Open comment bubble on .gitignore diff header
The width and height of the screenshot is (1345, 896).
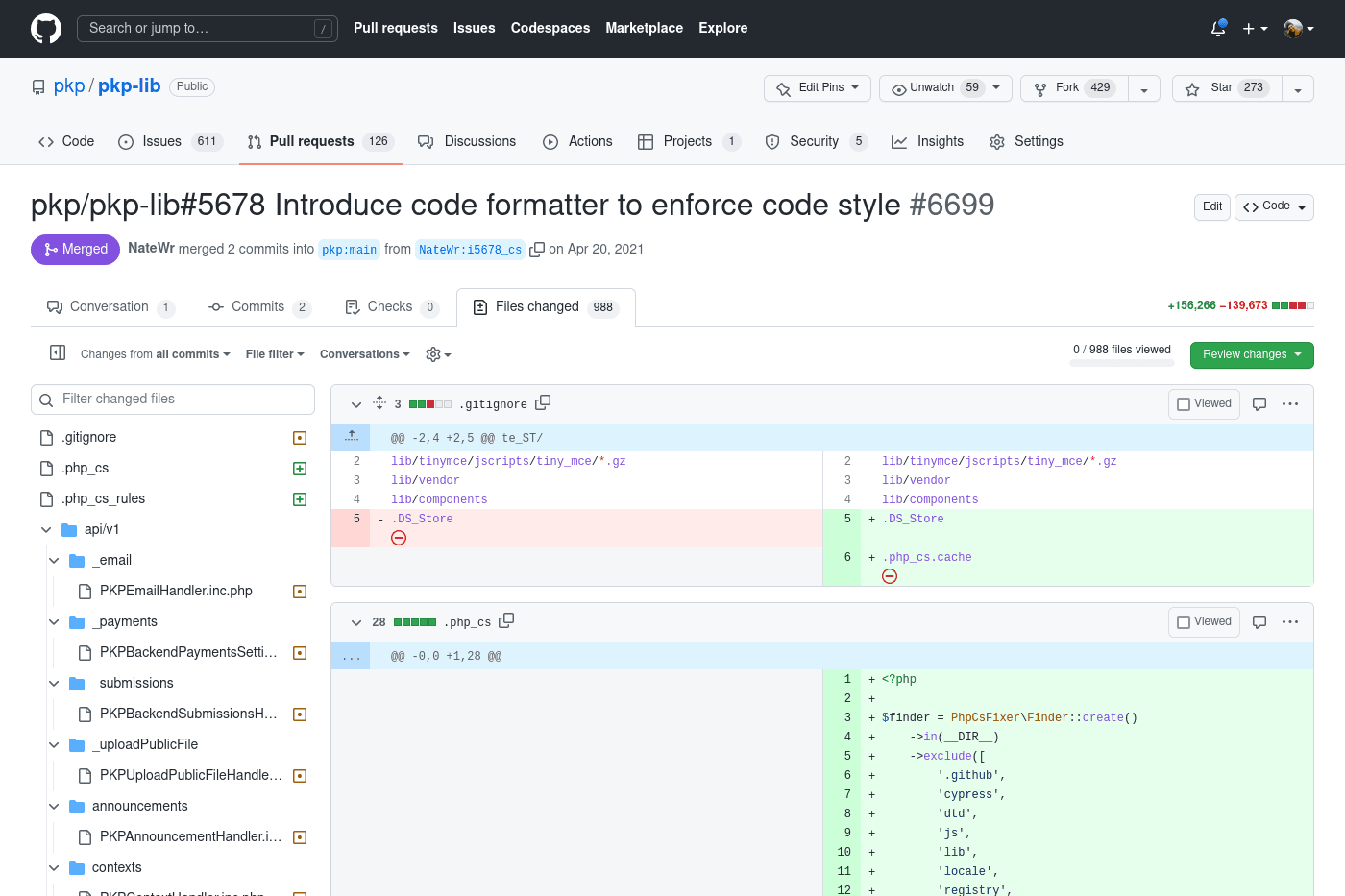tap(1259, 403)
